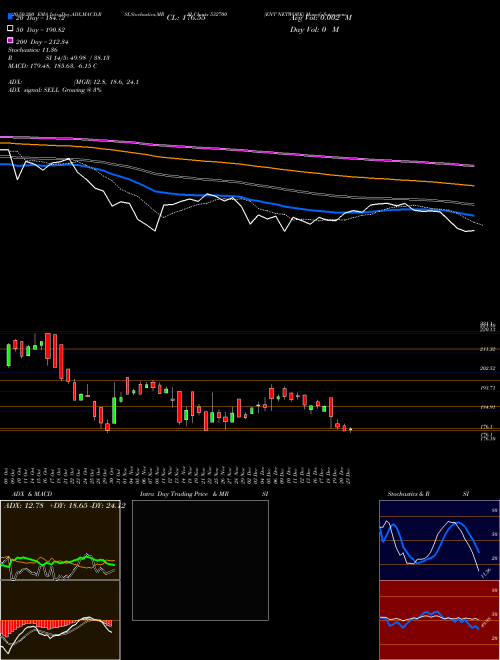Viewport: 500px width, 660px height.
Task: Click the 11.36 value on Stochastics chart
Action: (485, 573)
